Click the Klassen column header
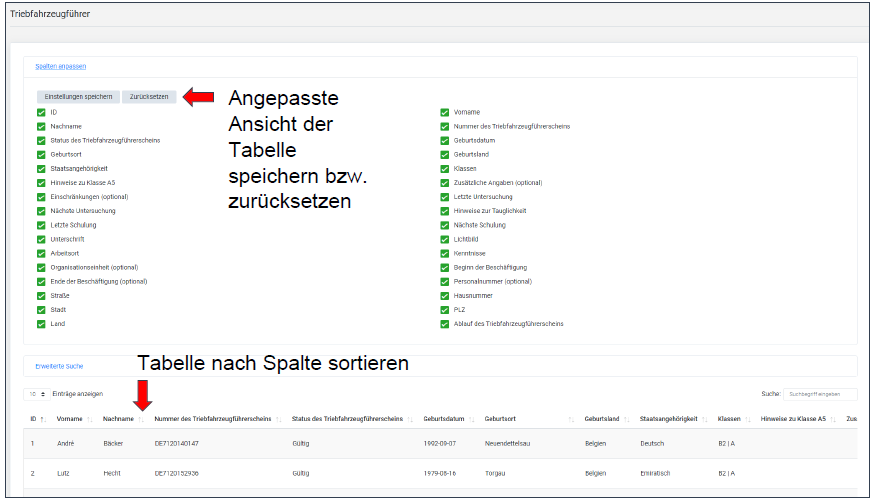The image size is (875, 500). point(729,419)
